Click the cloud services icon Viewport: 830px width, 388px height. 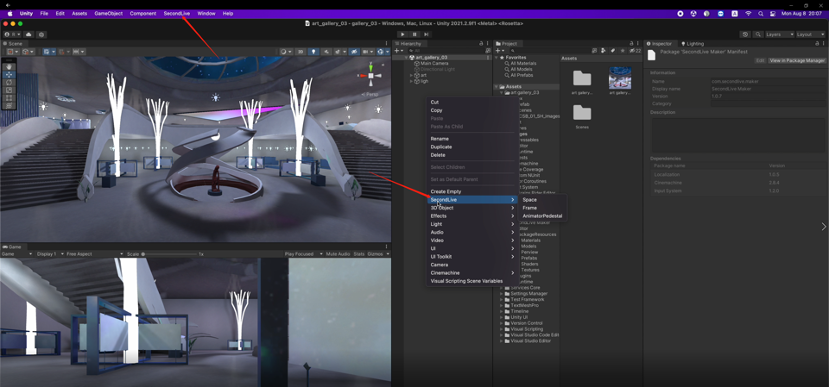tap(29, 34)
